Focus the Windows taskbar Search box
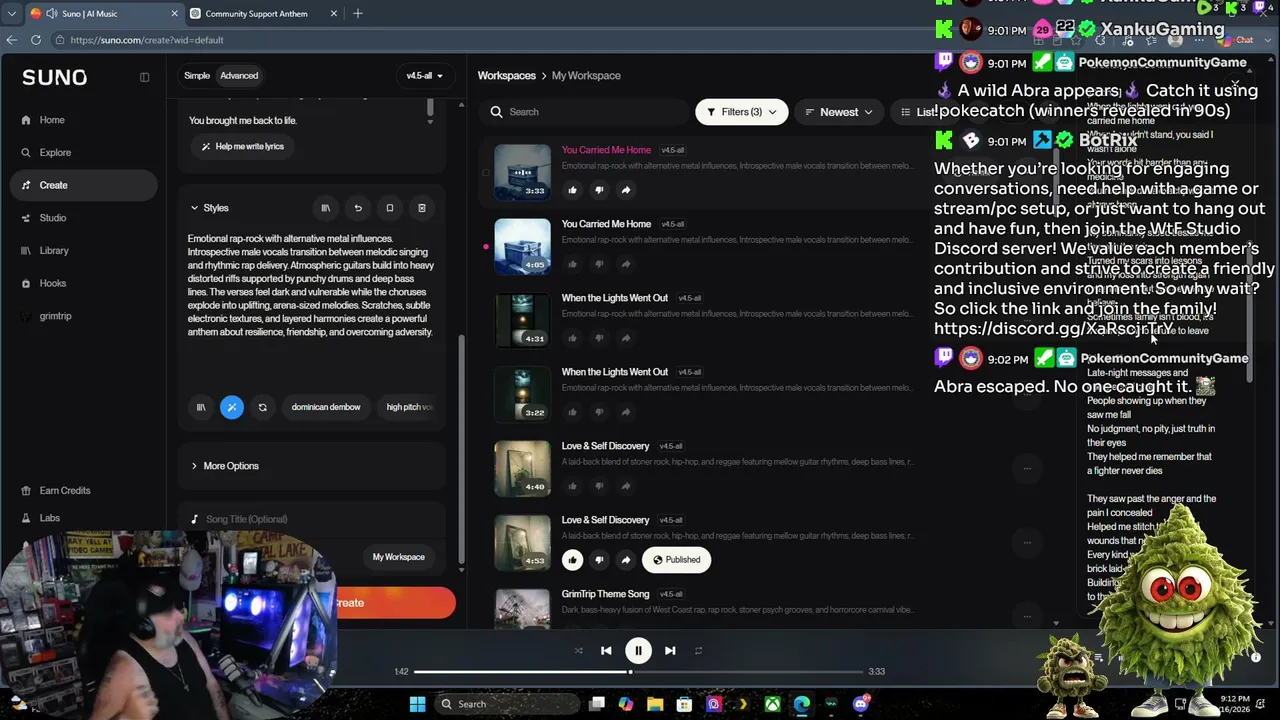 point(506,704)
